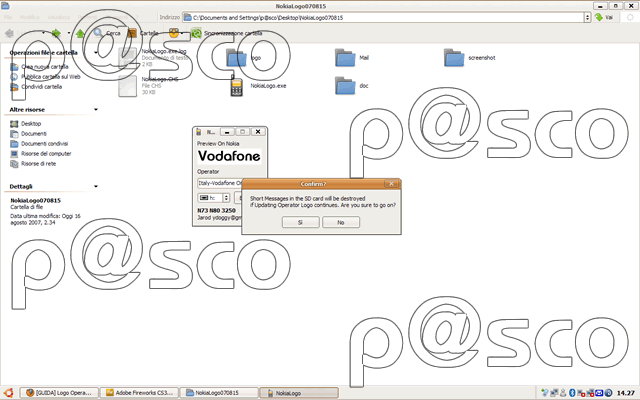
Task: Click the Vodafone logo preview image
Action: (x=229, y=156)
